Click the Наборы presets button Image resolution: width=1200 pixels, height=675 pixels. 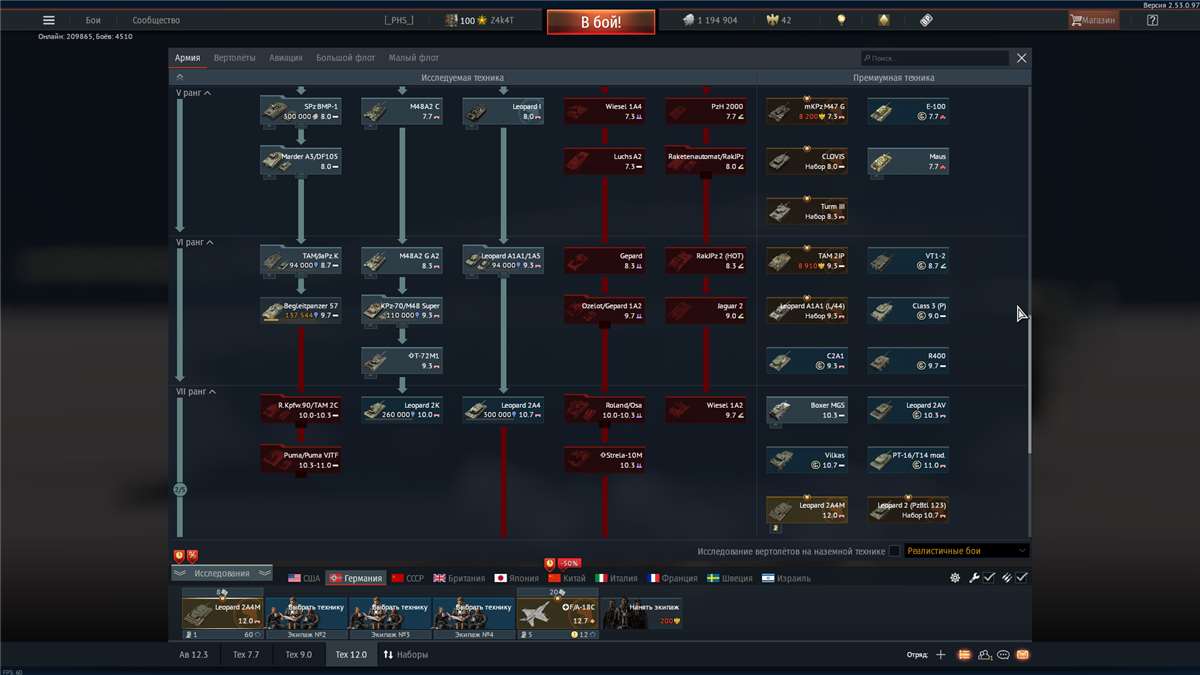405,655
